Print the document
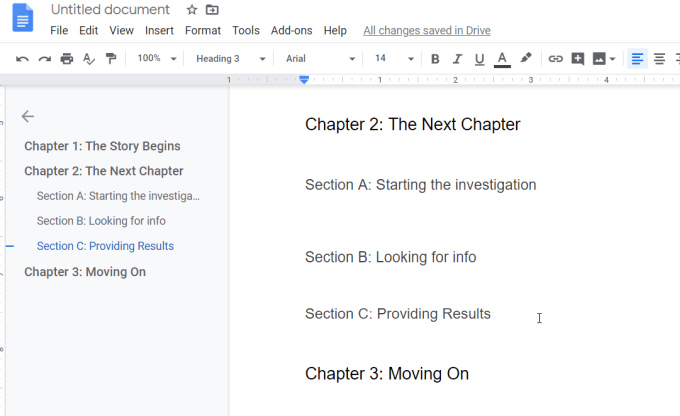The width and height of the screenshot is (680, 416). pyautogui.click(x=67, y=59)
